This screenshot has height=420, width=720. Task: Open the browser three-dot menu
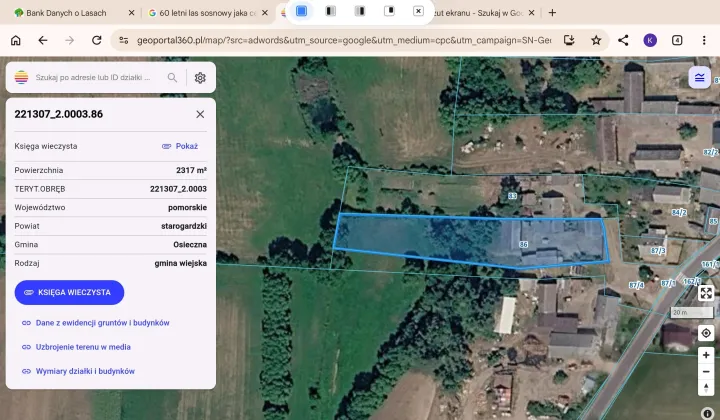click(x=704, y=40)
